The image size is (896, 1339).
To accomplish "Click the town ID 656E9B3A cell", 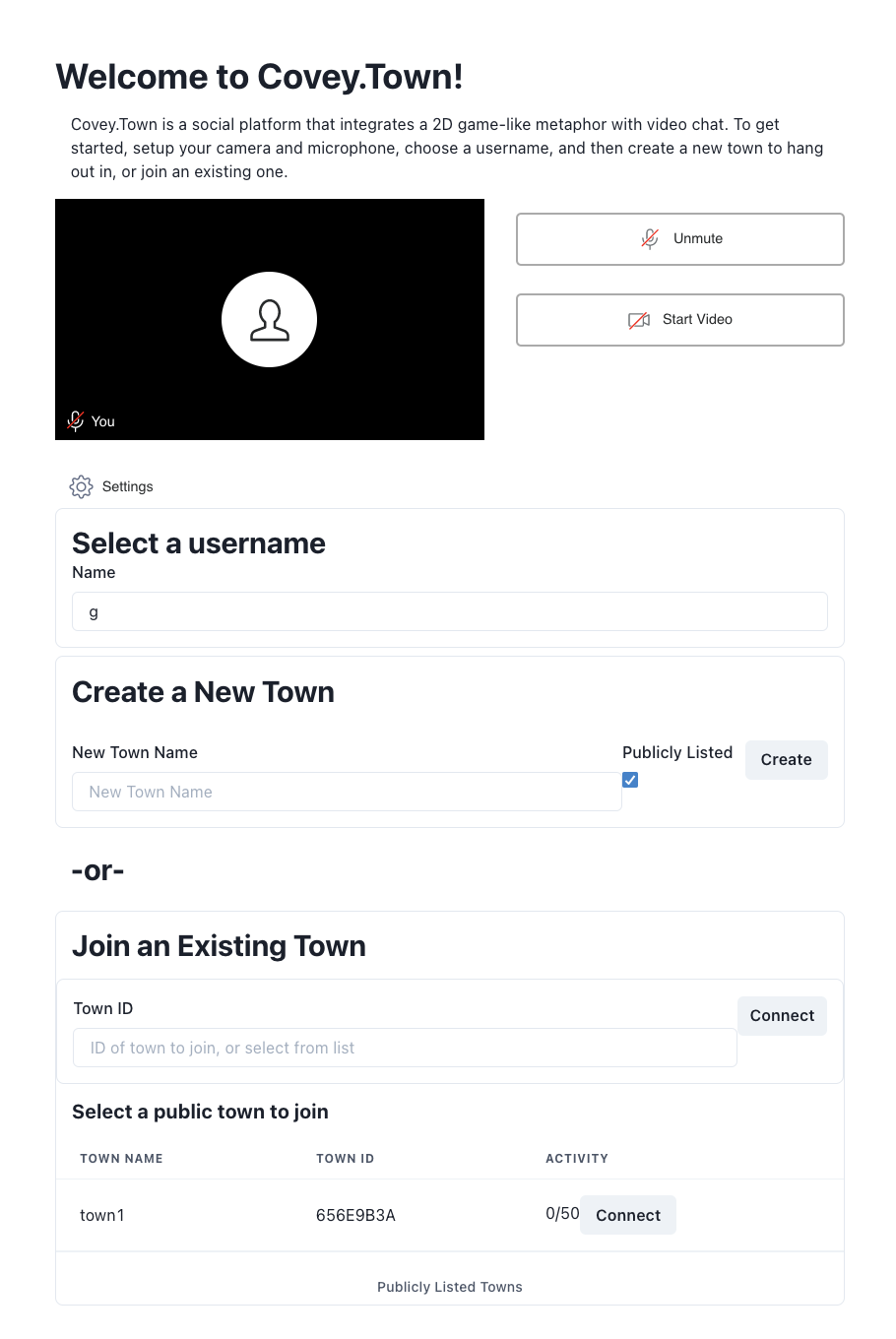I will 355,1215.
